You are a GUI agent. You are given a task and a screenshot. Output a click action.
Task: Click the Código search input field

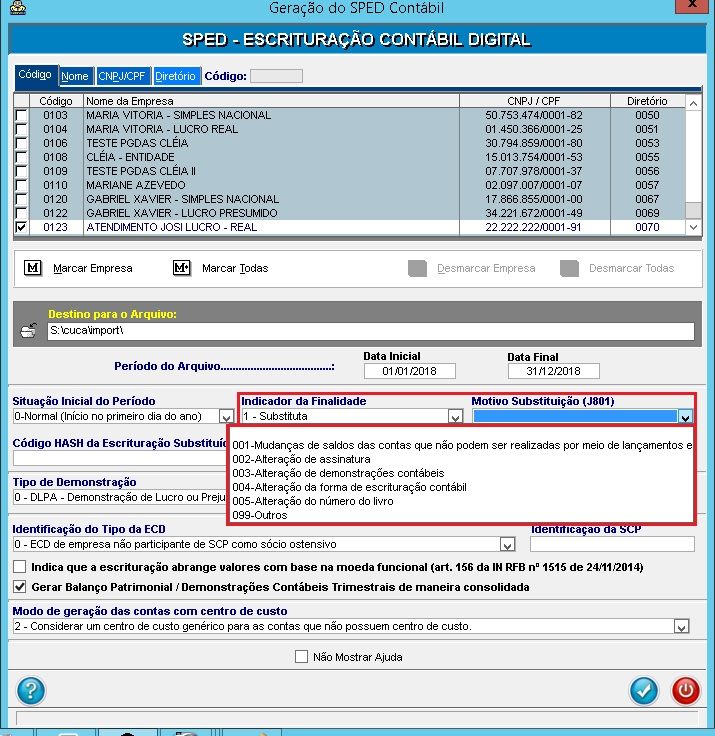pos(276,76)
